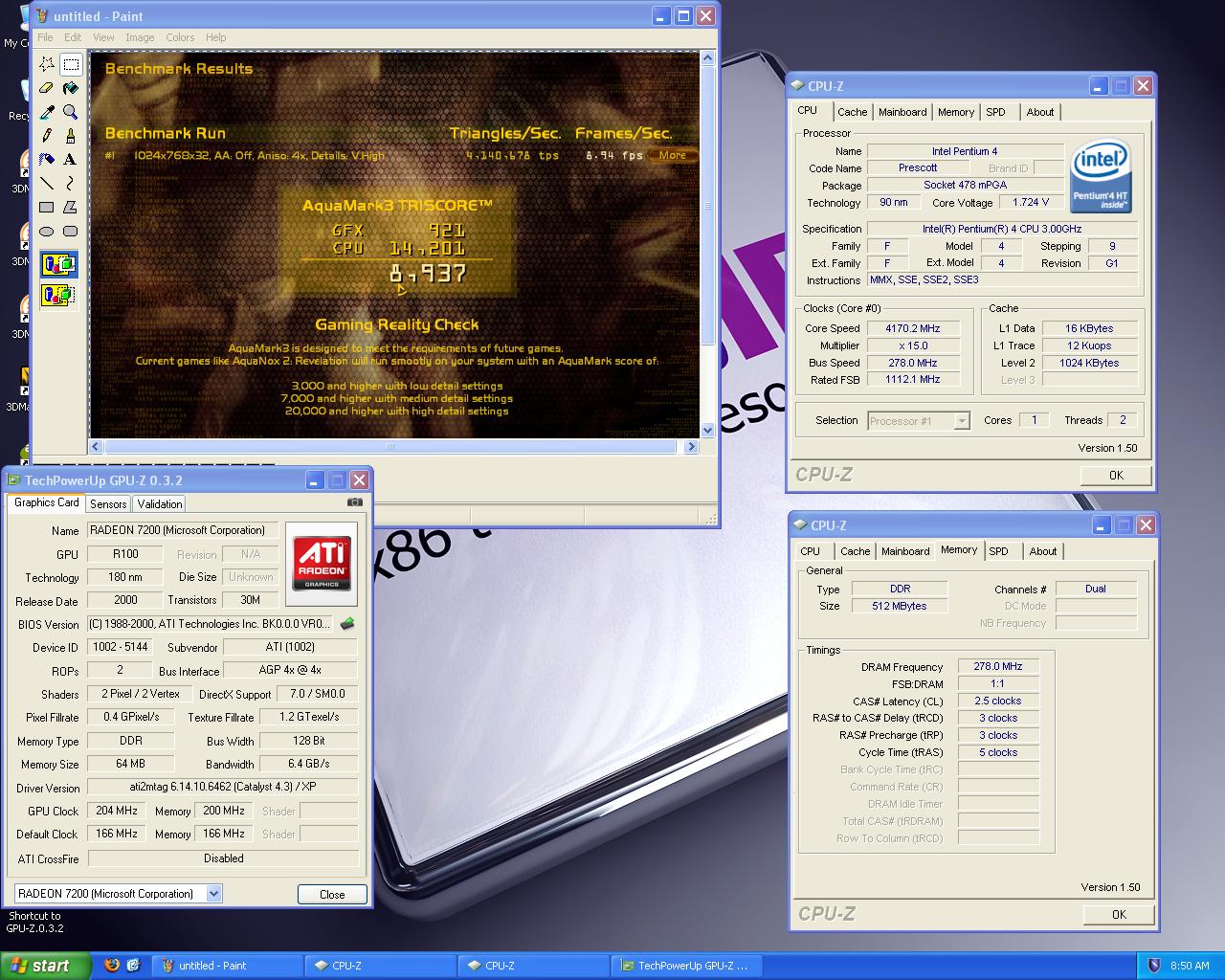Select the rectangular Select tool in Paint

click(71, 64)
